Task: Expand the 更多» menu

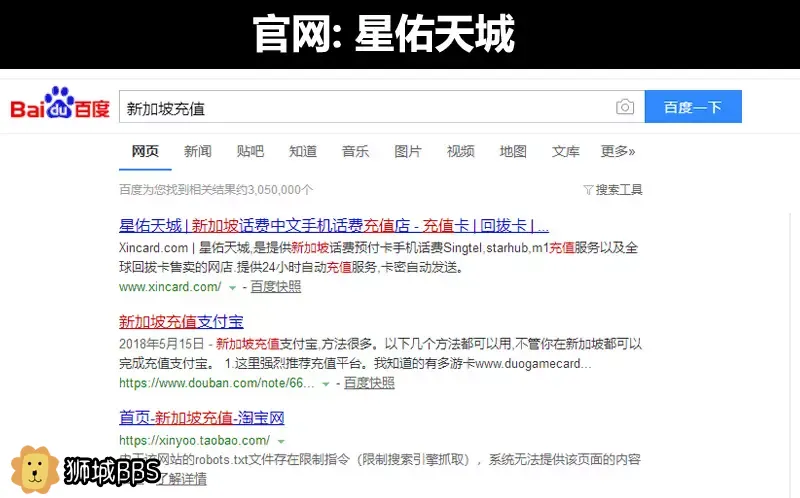Action: [x=618, y=151]
